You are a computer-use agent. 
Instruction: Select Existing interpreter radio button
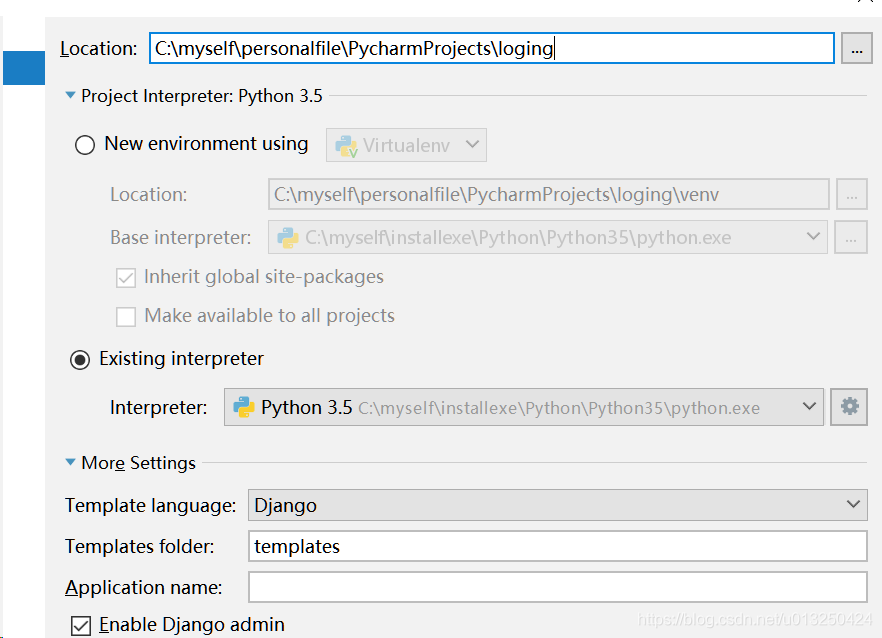click(x=80, y=360)
